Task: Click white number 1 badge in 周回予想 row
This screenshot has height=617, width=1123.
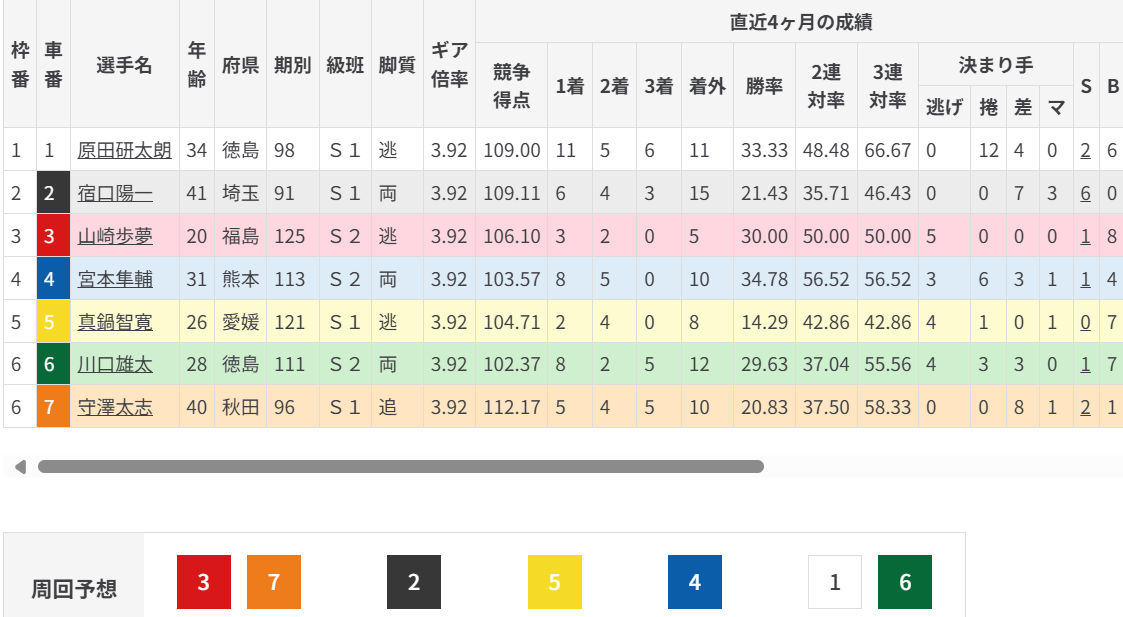Action: click(x=835, y=582)
